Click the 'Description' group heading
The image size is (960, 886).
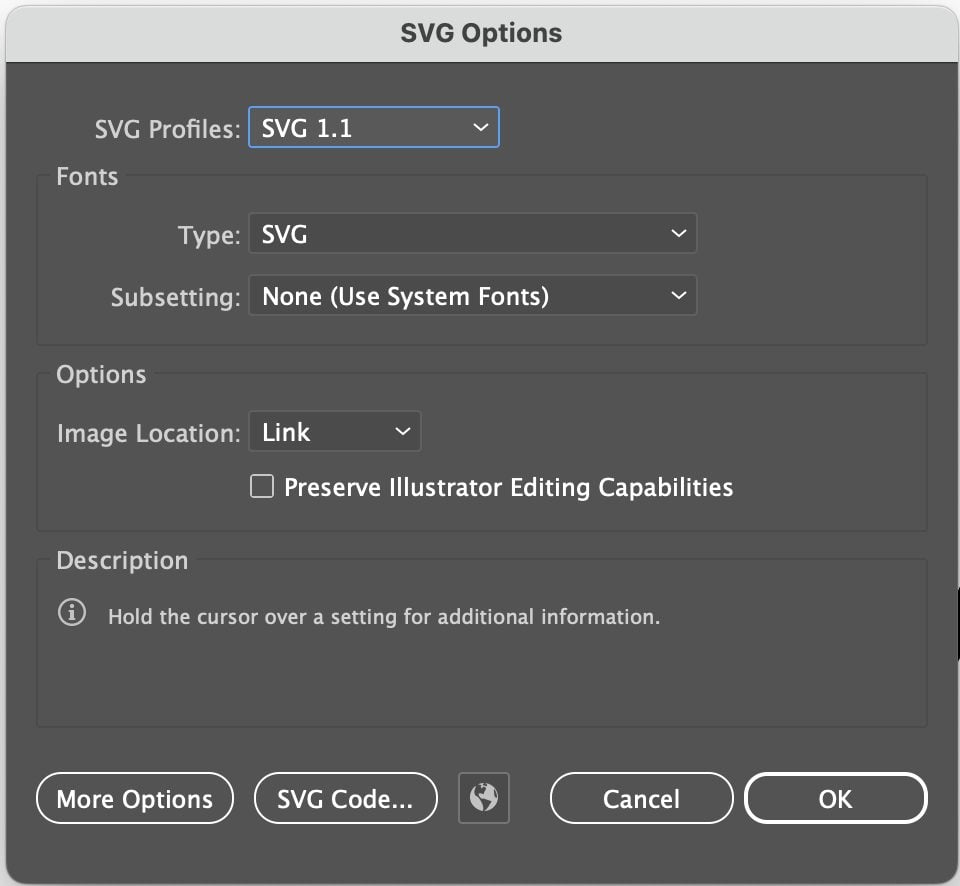click(122, 561)
